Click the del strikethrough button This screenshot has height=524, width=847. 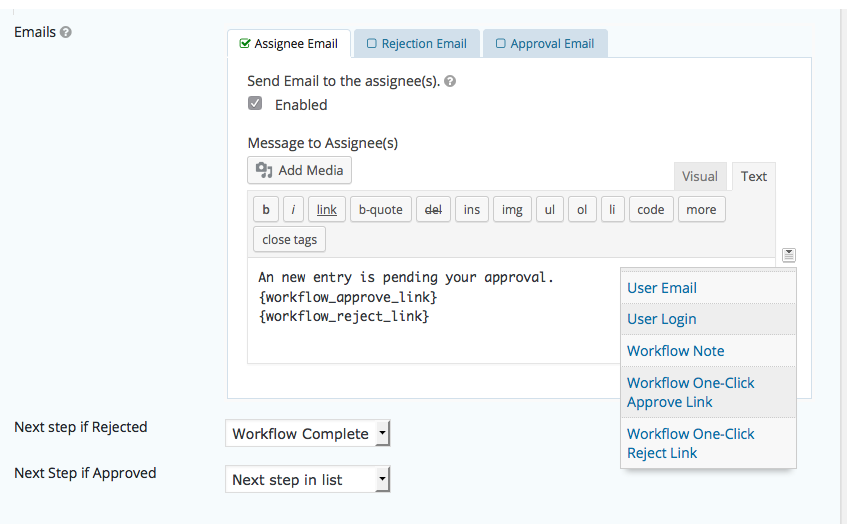pyautogui.click(x=433, y=209)
